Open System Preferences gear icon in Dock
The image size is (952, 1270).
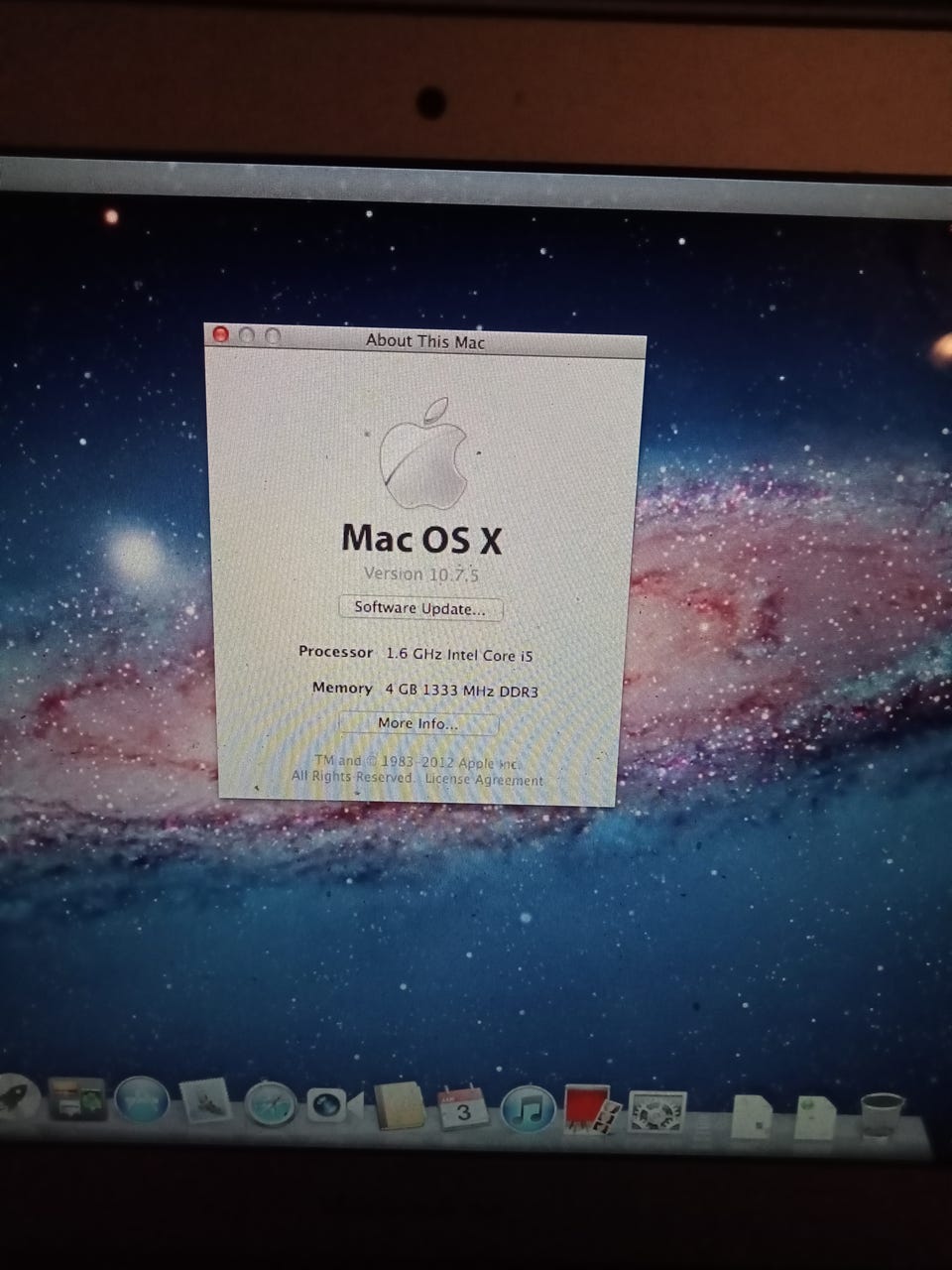656,1112
